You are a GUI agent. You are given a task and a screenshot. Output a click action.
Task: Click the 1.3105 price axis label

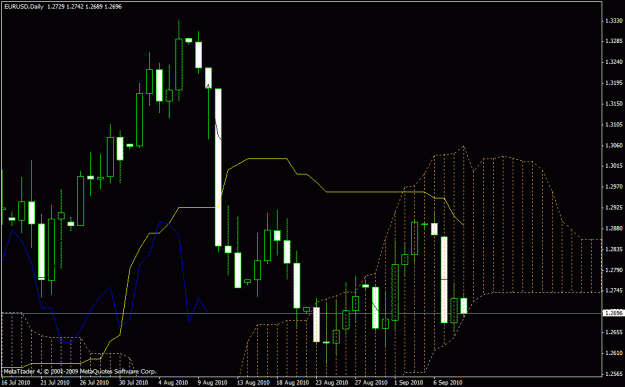[613, 124]
